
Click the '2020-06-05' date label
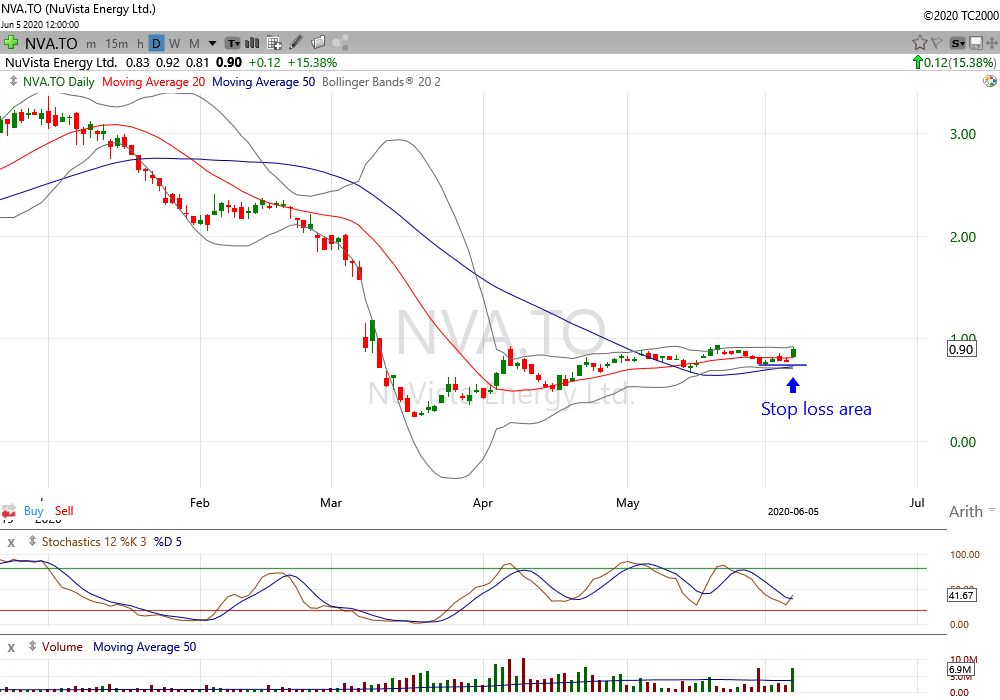(793, 512)
